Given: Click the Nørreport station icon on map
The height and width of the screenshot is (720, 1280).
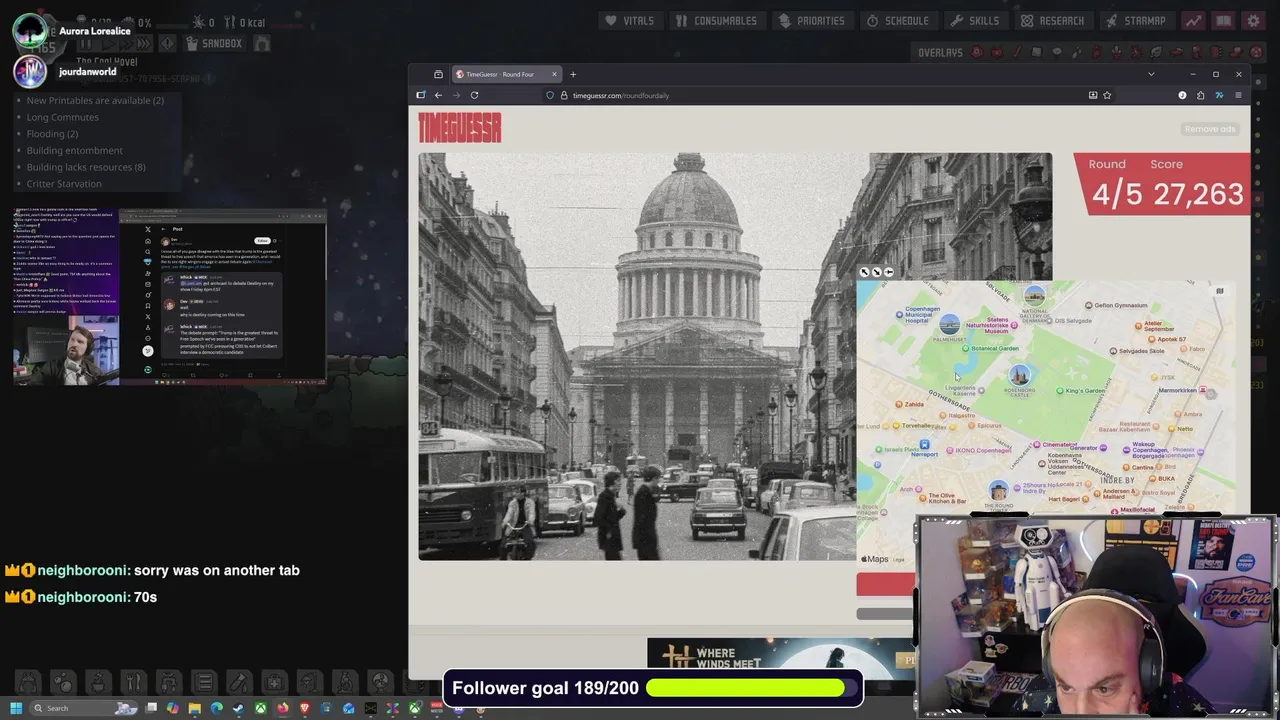Looking at the screenshot, I should (924, 444).
